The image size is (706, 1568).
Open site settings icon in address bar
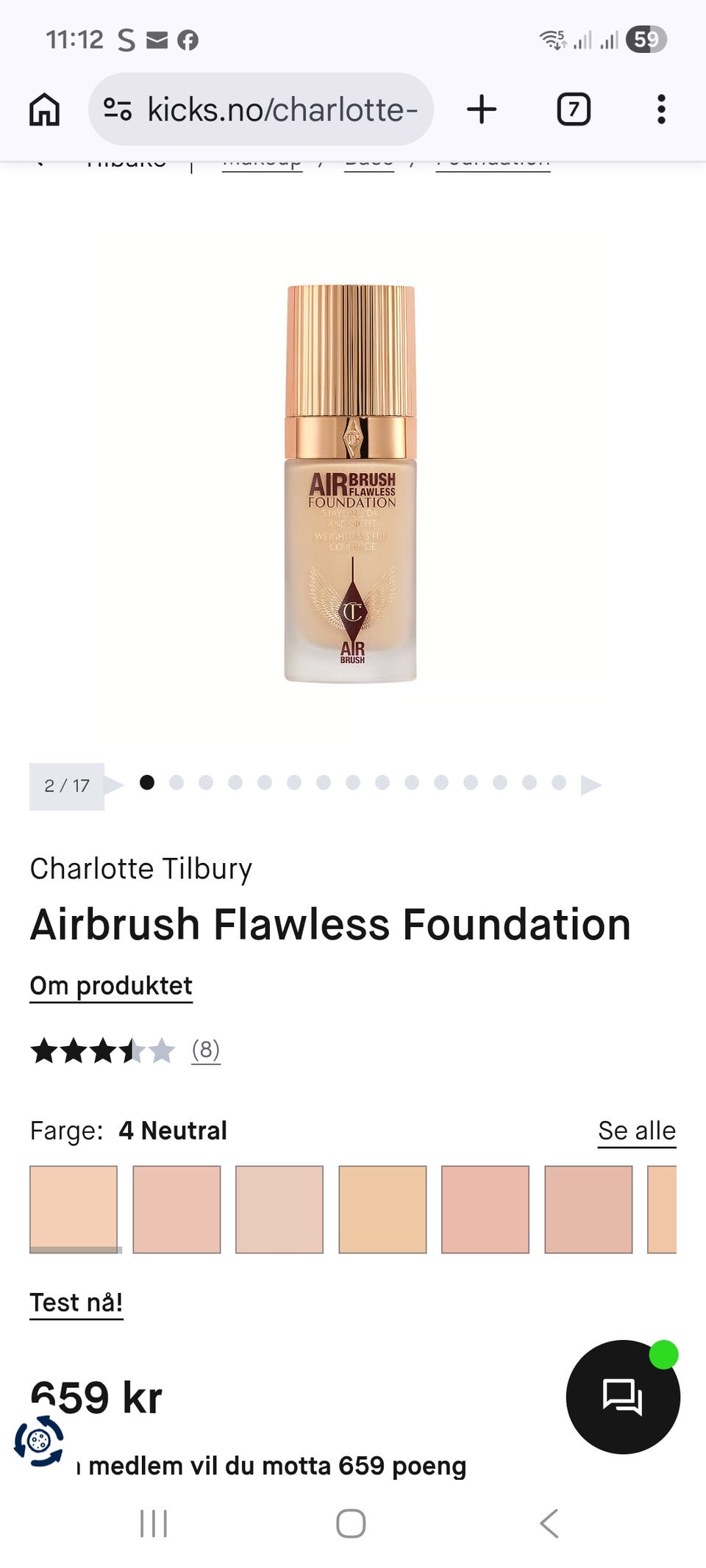coord(117,110)
